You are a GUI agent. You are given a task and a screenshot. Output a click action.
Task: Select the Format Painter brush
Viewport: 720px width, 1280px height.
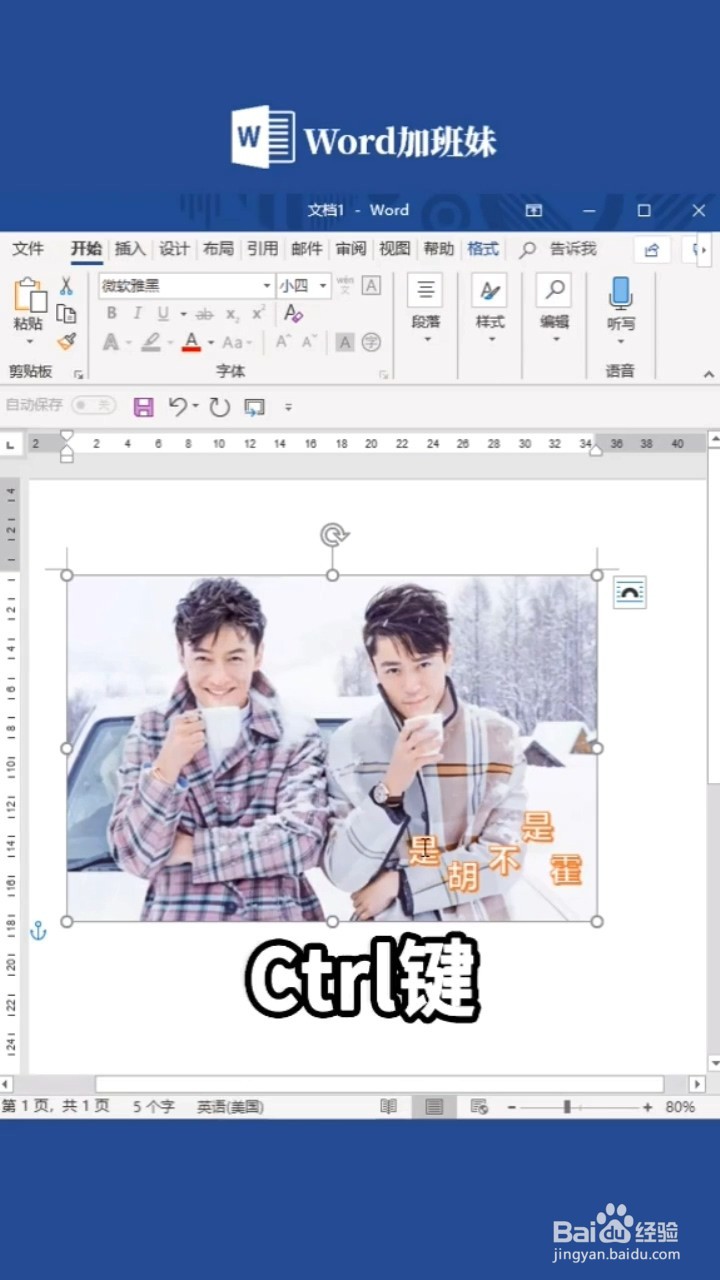(x=66, y=341)
